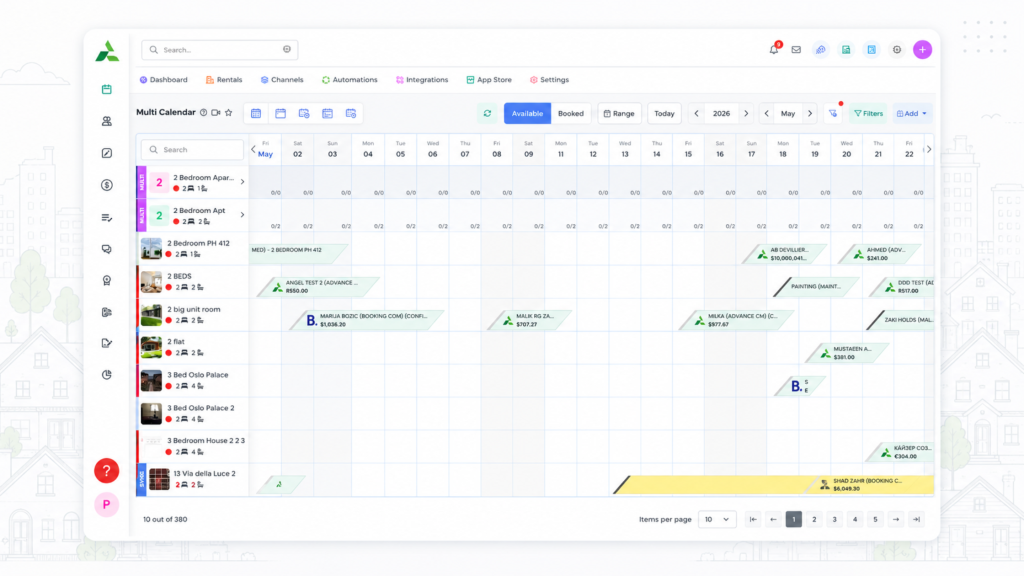Go to previous month before May
The width and height of the screenshot is (1024, 576).
click(767, 114)
